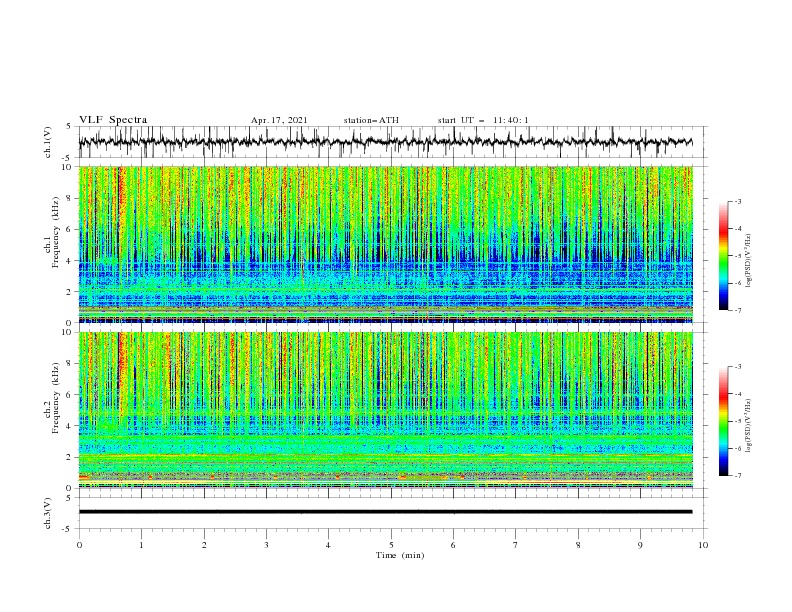This screenshot has width=792, height=612.
Task: Click the "-3" tick on ch.2 color bar
Action: 737,367
